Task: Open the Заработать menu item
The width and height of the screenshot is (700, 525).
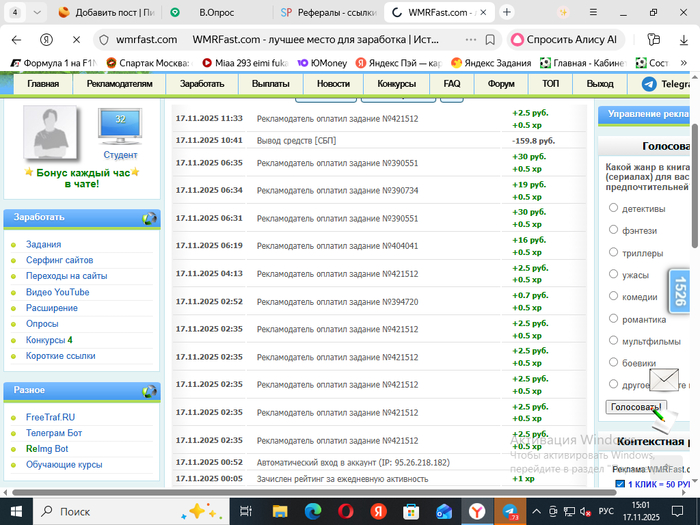Action: click(x=202, y=85)
